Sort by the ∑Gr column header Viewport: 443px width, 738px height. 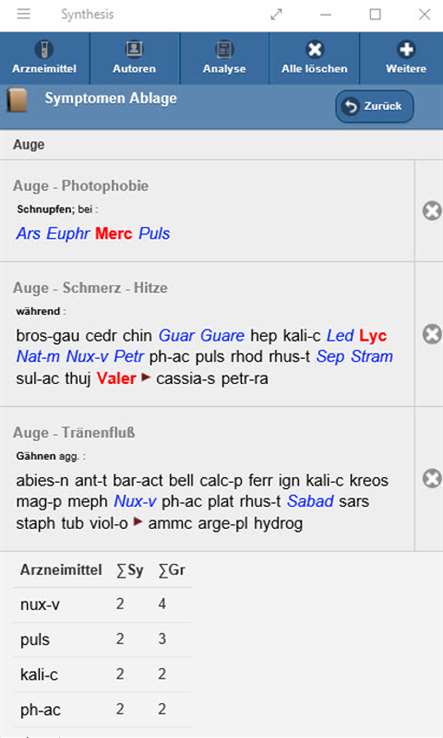172,570
